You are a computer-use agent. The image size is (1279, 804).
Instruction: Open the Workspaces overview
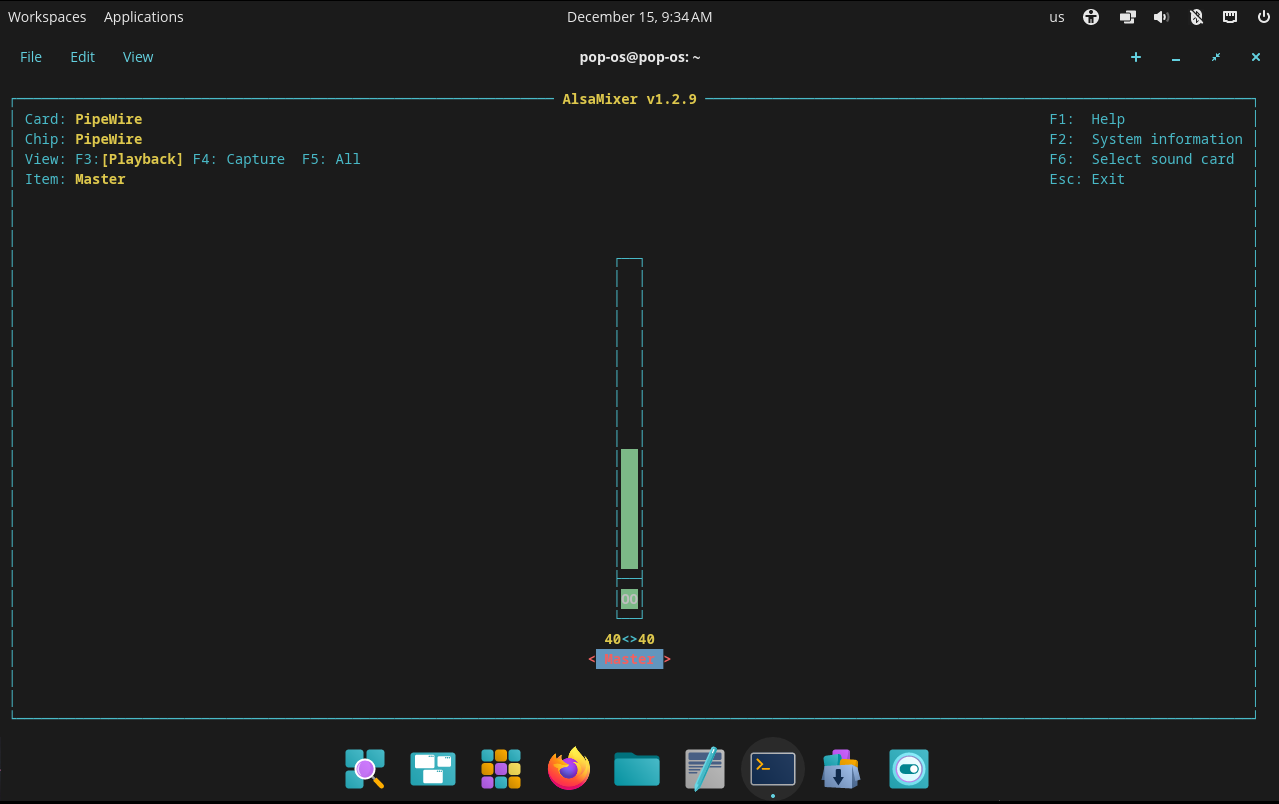tap(47, 17)
